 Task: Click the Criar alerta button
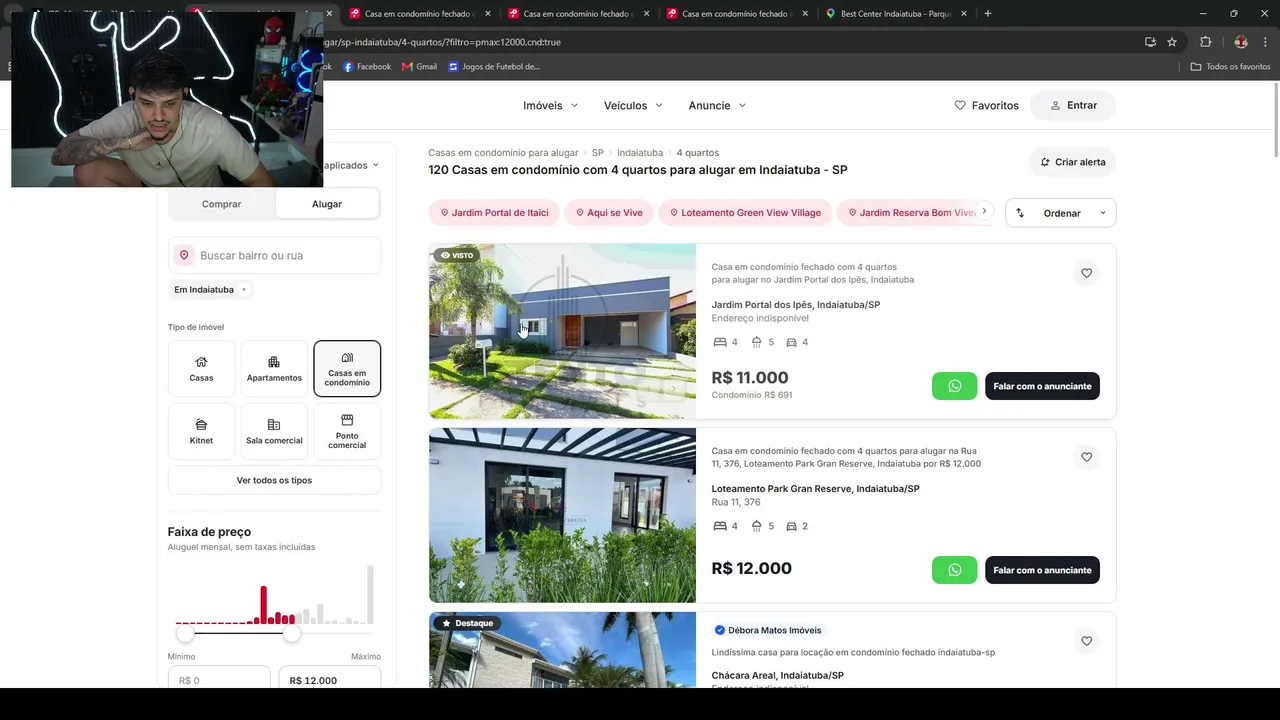(1072, 162)
